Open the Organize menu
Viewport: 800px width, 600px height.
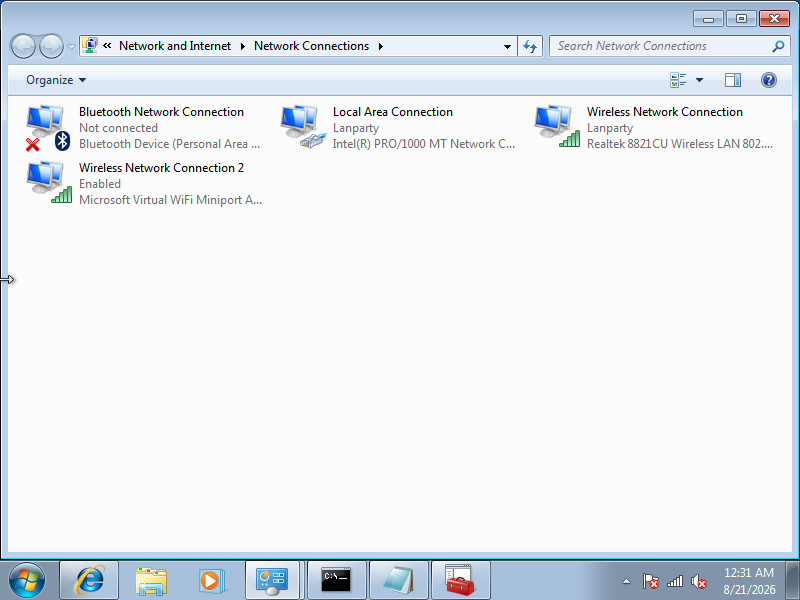pyautogui.click(x=56, y=80)
